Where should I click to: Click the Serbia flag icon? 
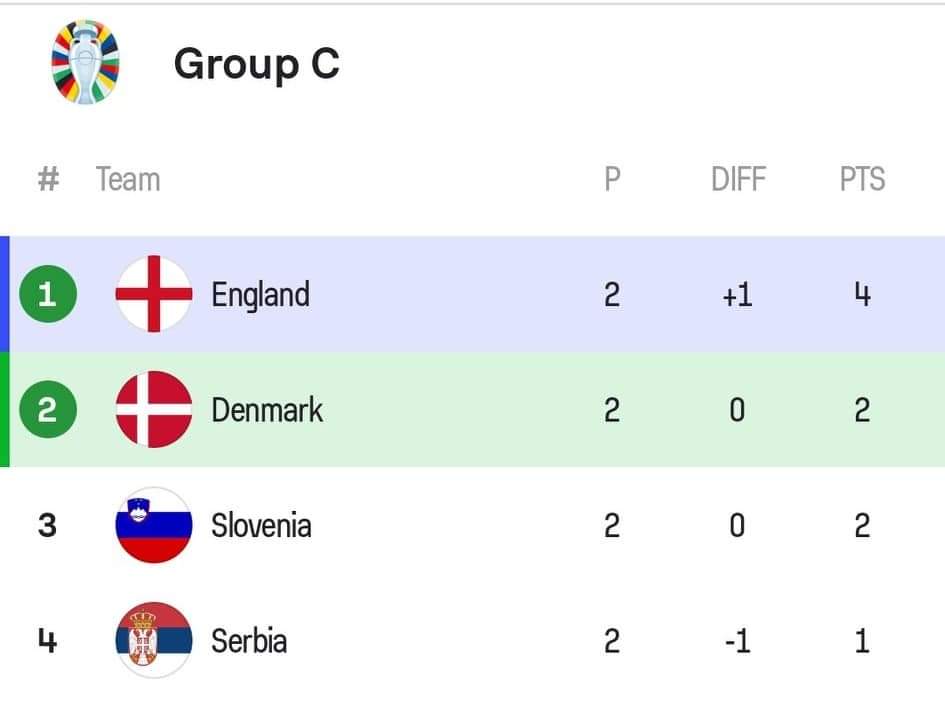pyautogui.click(x=153, y=640)
